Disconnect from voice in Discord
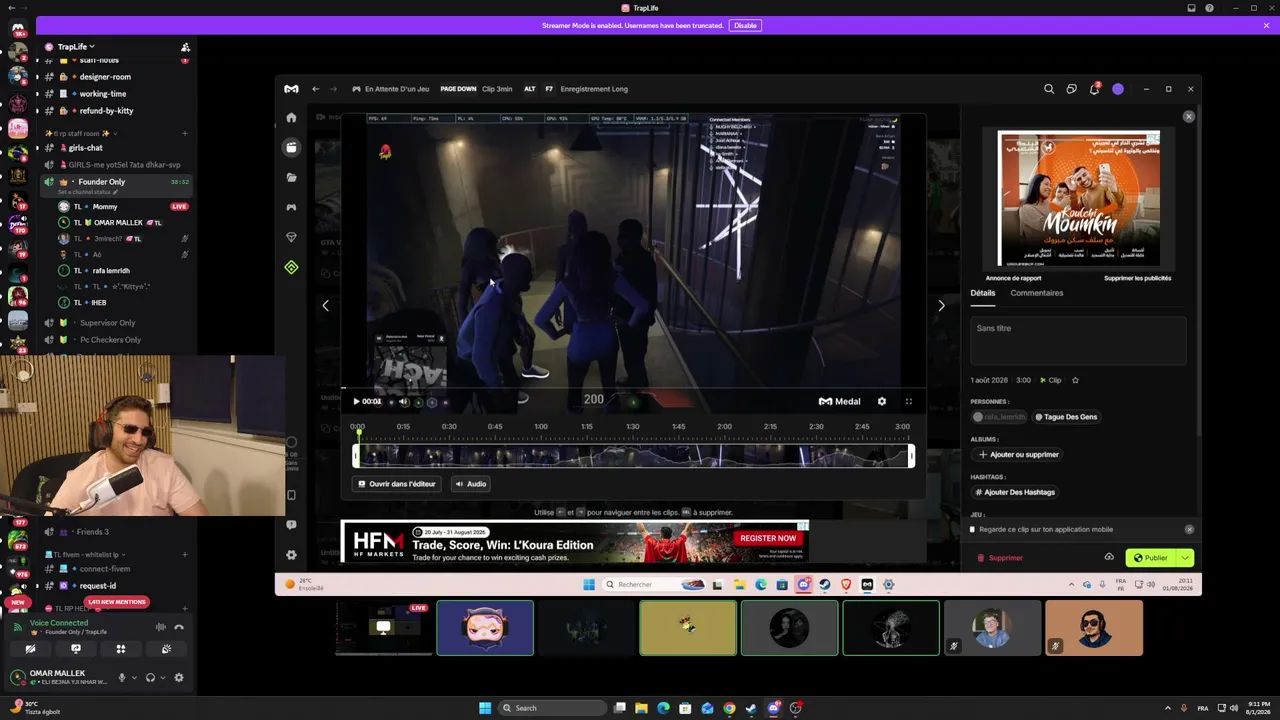The width and height of the screenshot is (1280, 720). [x=179, y=627]
